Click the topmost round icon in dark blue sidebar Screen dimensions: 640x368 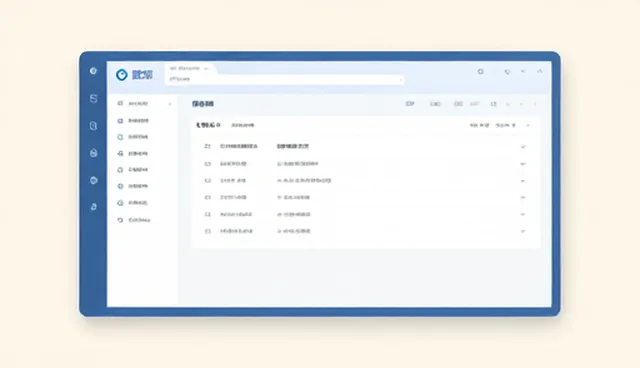point(93,71)
